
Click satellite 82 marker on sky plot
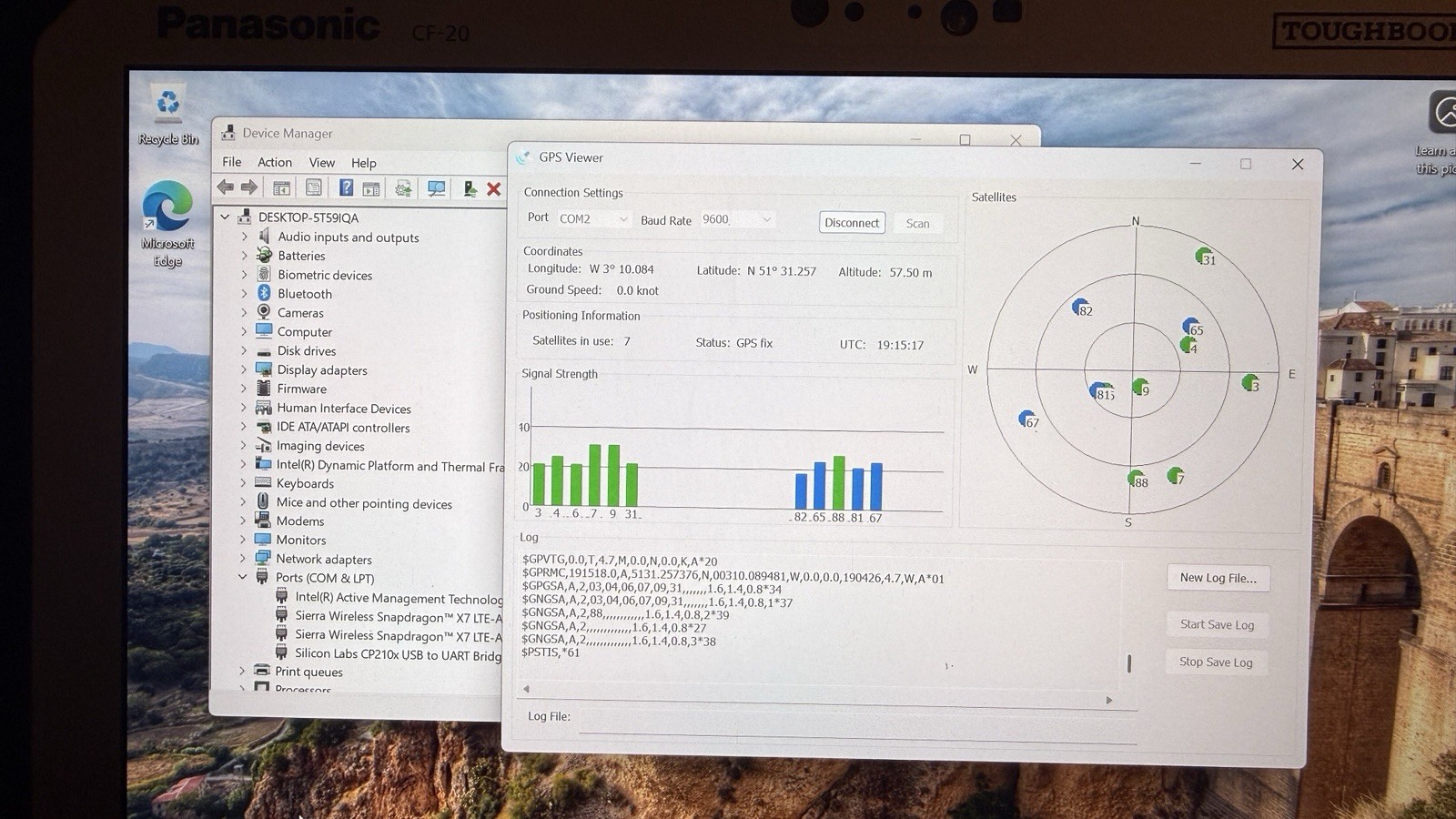(x=1081, y=308)
